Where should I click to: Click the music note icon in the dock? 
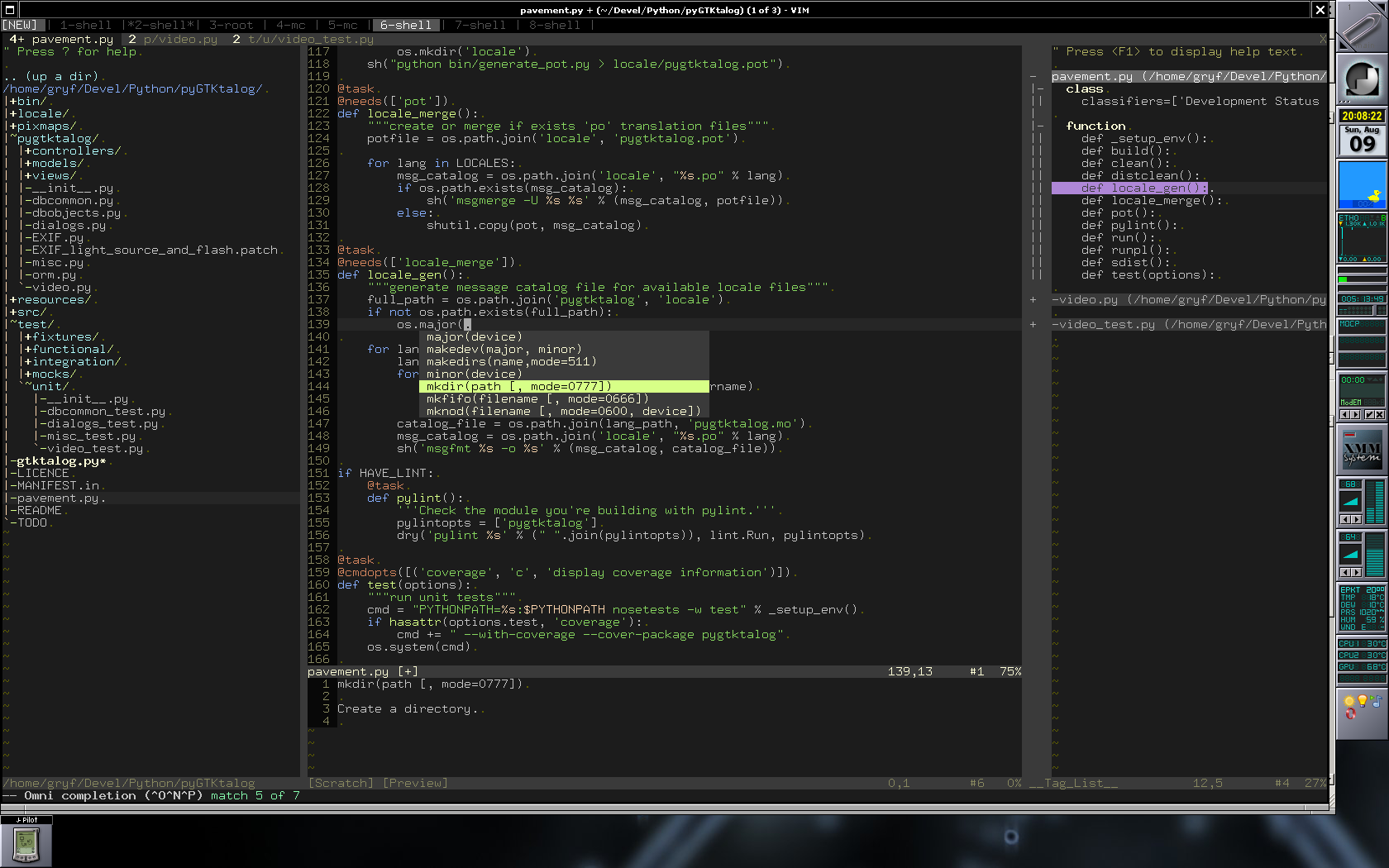tap(1376, 702)
